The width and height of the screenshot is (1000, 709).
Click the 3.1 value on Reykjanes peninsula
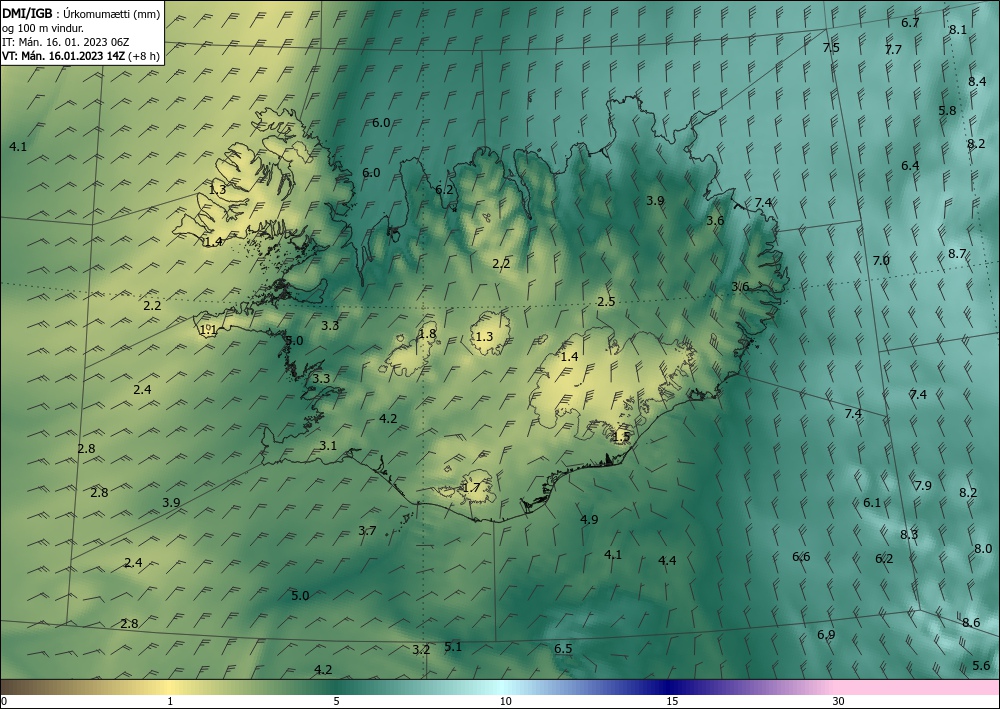(328, 445)
